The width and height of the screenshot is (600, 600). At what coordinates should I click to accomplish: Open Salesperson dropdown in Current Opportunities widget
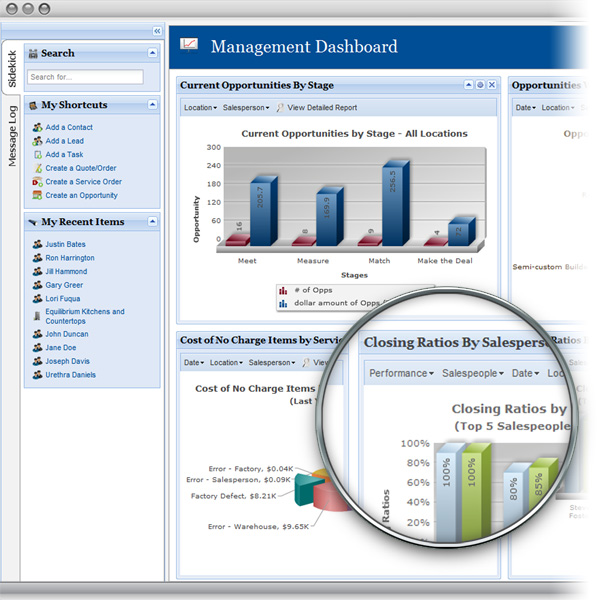pyautogui.click(x=246, y=108)
